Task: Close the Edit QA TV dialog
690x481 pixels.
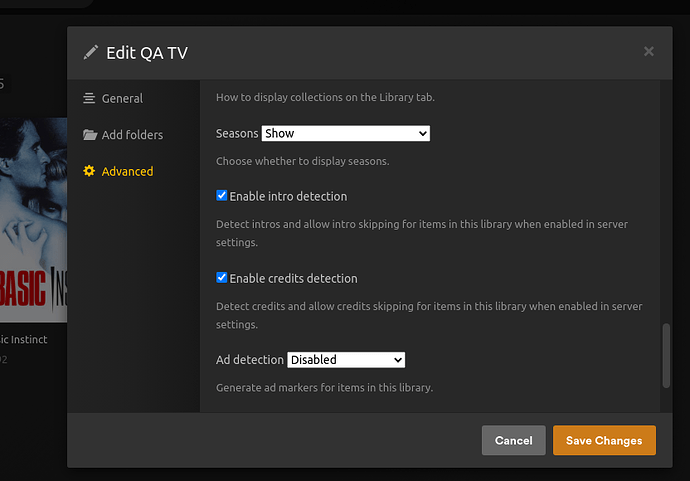Action: (x=649, y=51)
